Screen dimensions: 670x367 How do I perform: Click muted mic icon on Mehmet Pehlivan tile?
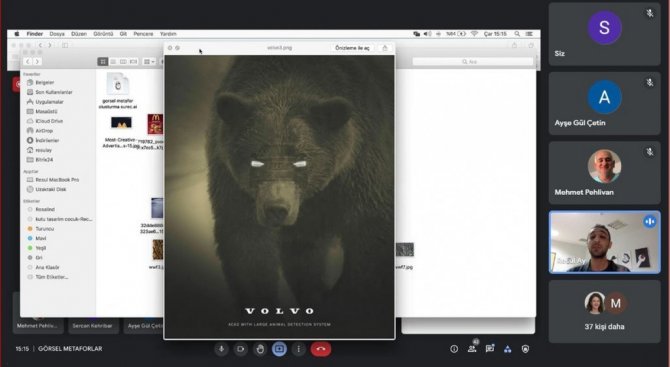[x=649, y=152]
